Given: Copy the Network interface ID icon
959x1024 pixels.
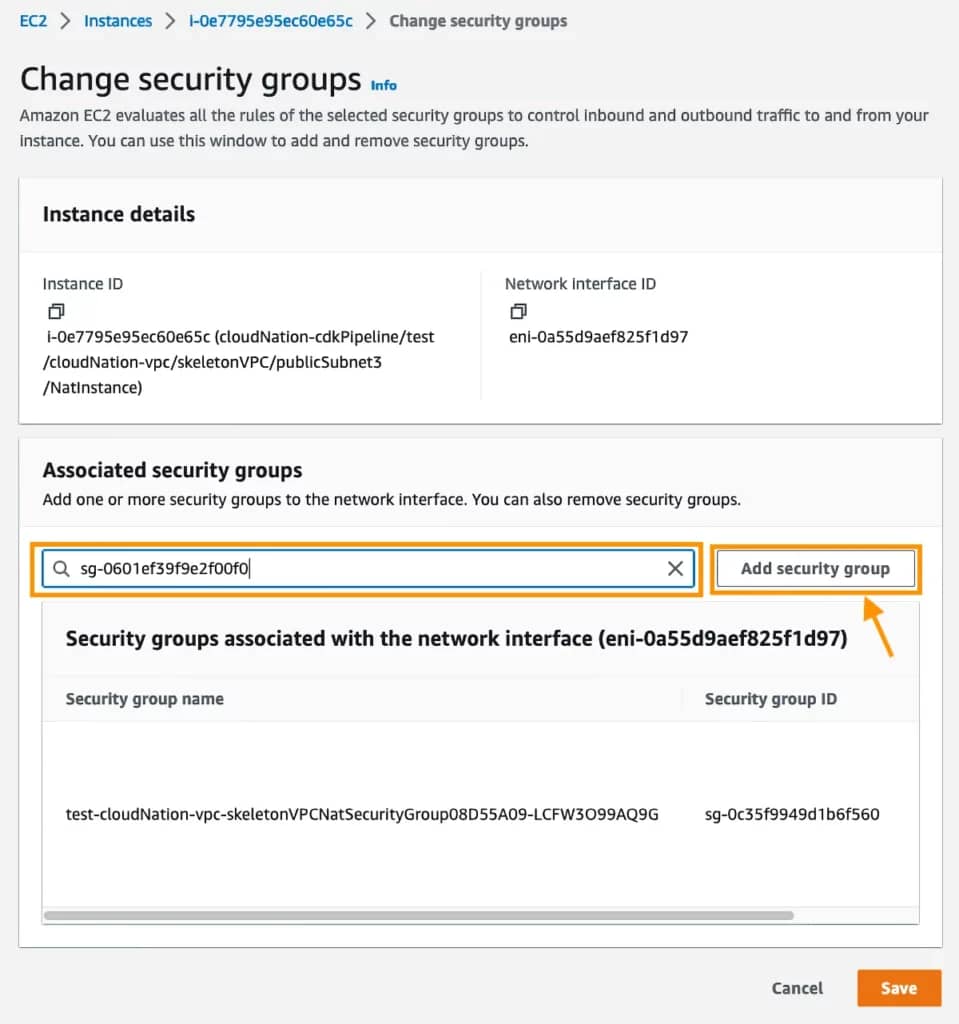Looking at the screenshot, I should (x=518, y=312).
